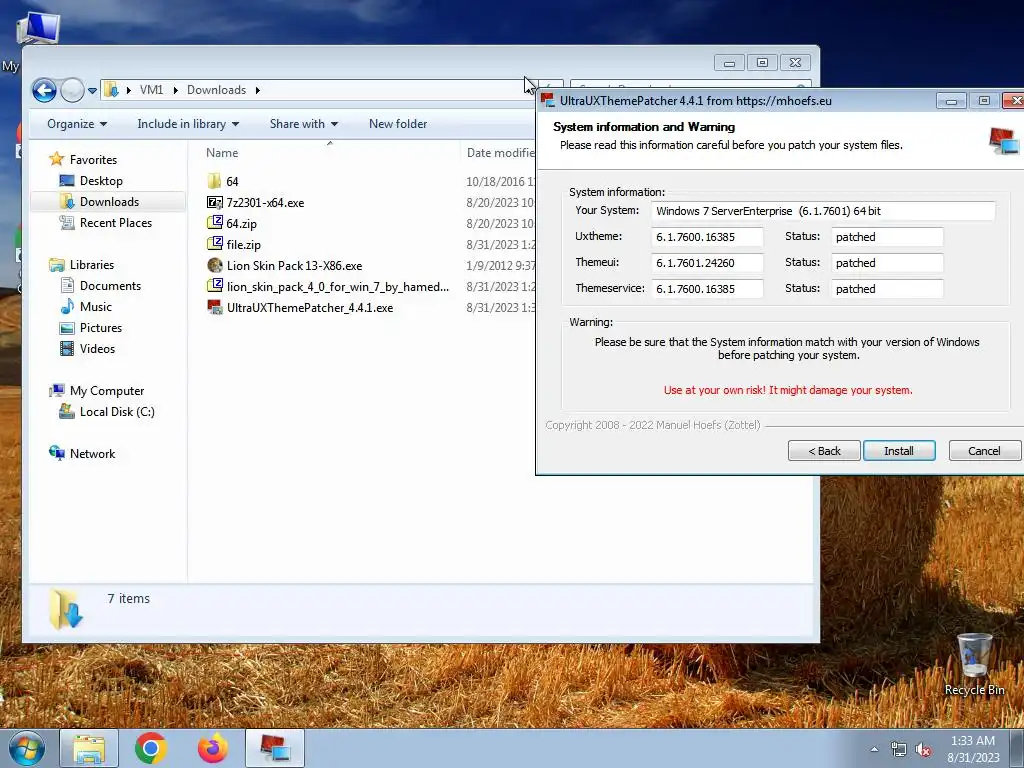
Task: Open the Share with dropdown
Action: point(304,123)
